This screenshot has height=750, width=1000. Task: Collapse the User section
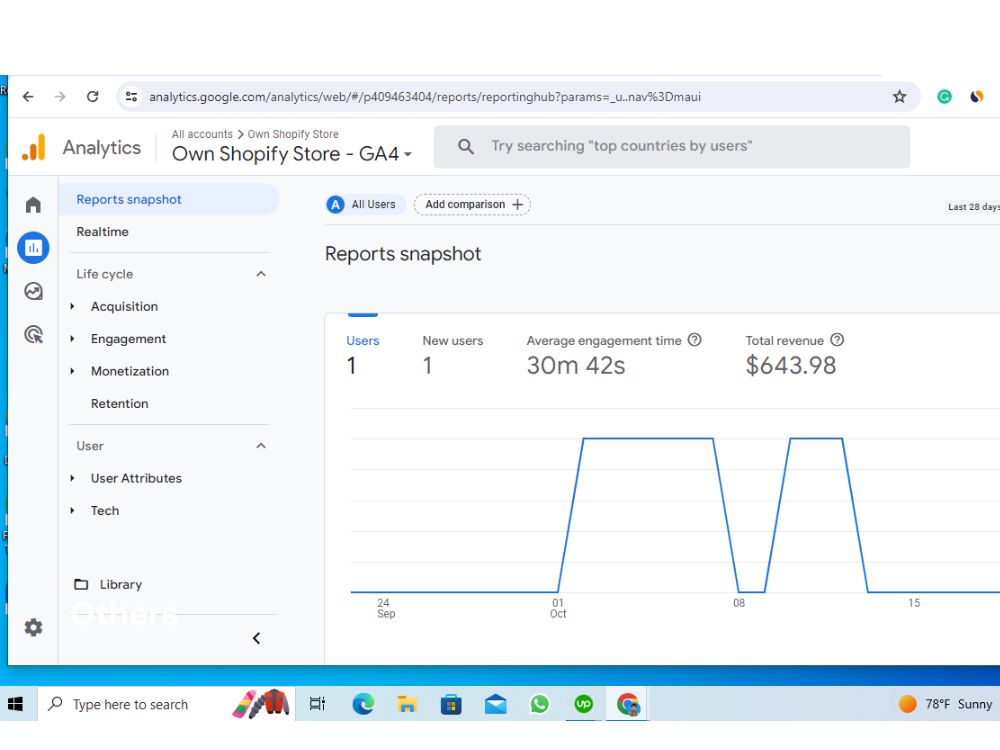(261, 446)
